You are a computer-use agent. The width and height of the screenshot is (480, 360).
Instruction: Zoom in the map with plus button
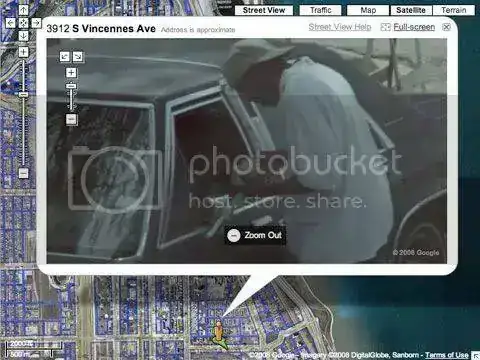coord(23,52)
